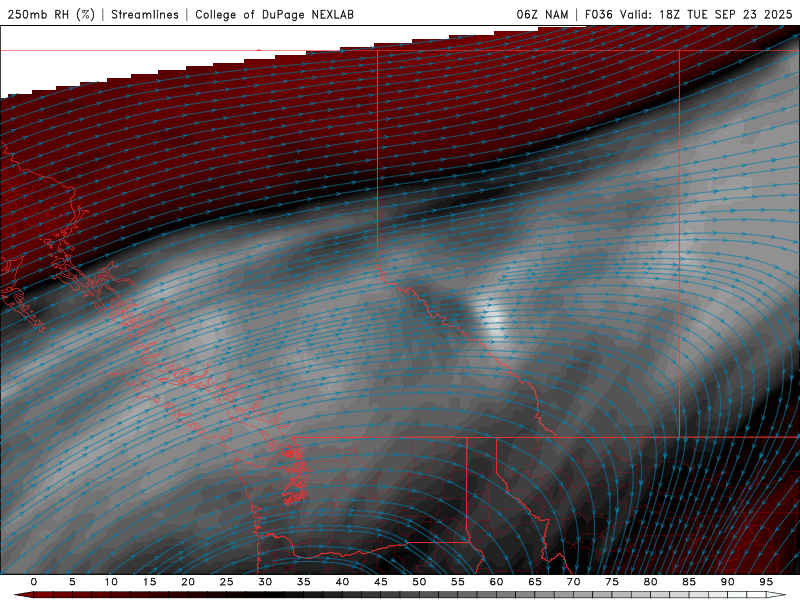This screenshot has height=600, width=800.
Task: Click the colorbar label "60"
Action: point(496,582)
